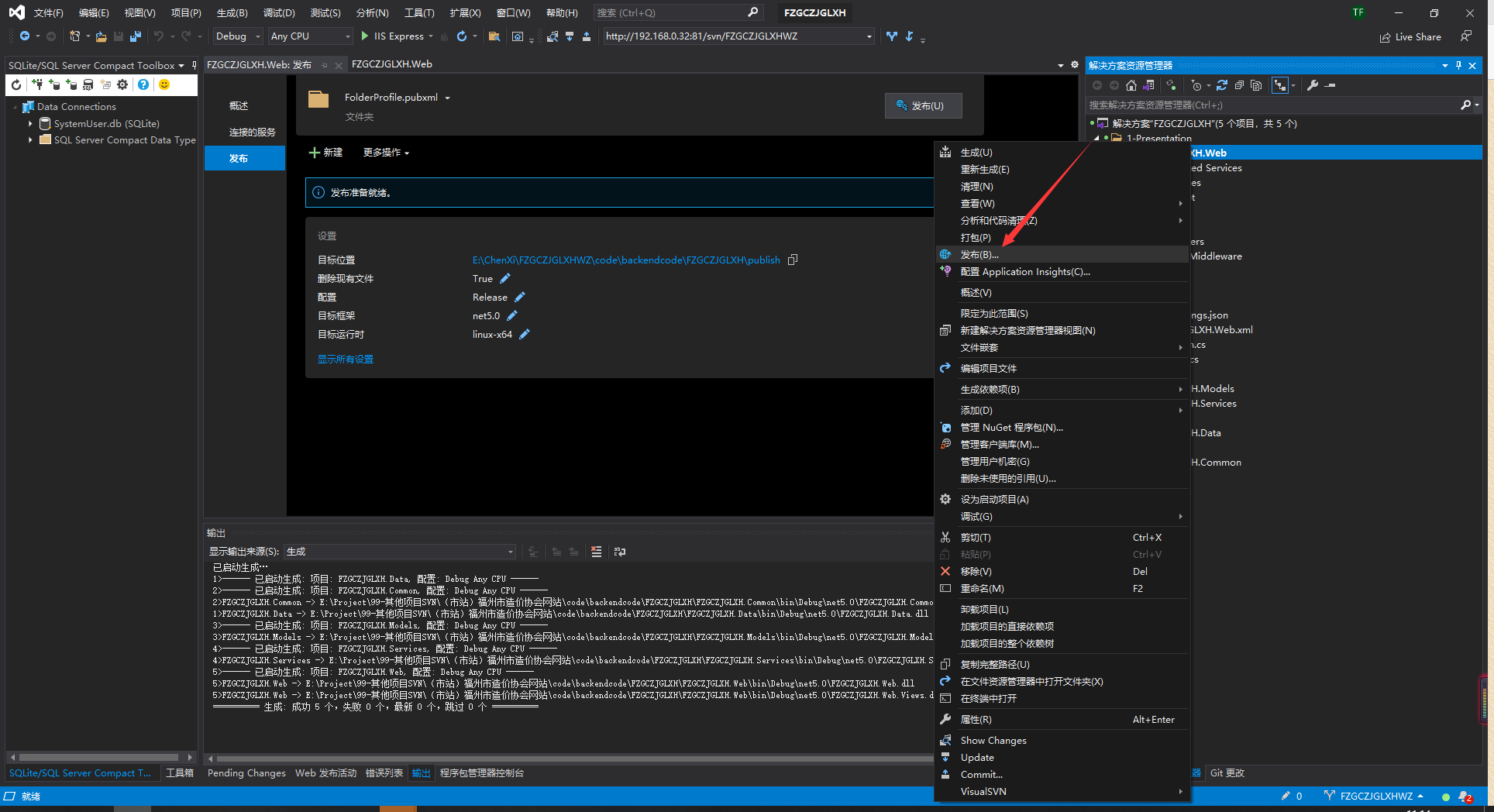This screenshot has width=1494, height=812.
Task: Toggle word wrap in Output panel
Action: (620, 552)
